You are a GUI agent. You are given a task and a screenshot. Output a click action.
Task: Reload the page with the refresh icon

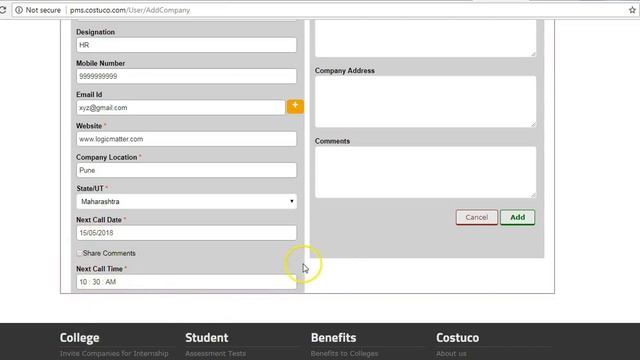pyautogui.click(x=2, y=10)
